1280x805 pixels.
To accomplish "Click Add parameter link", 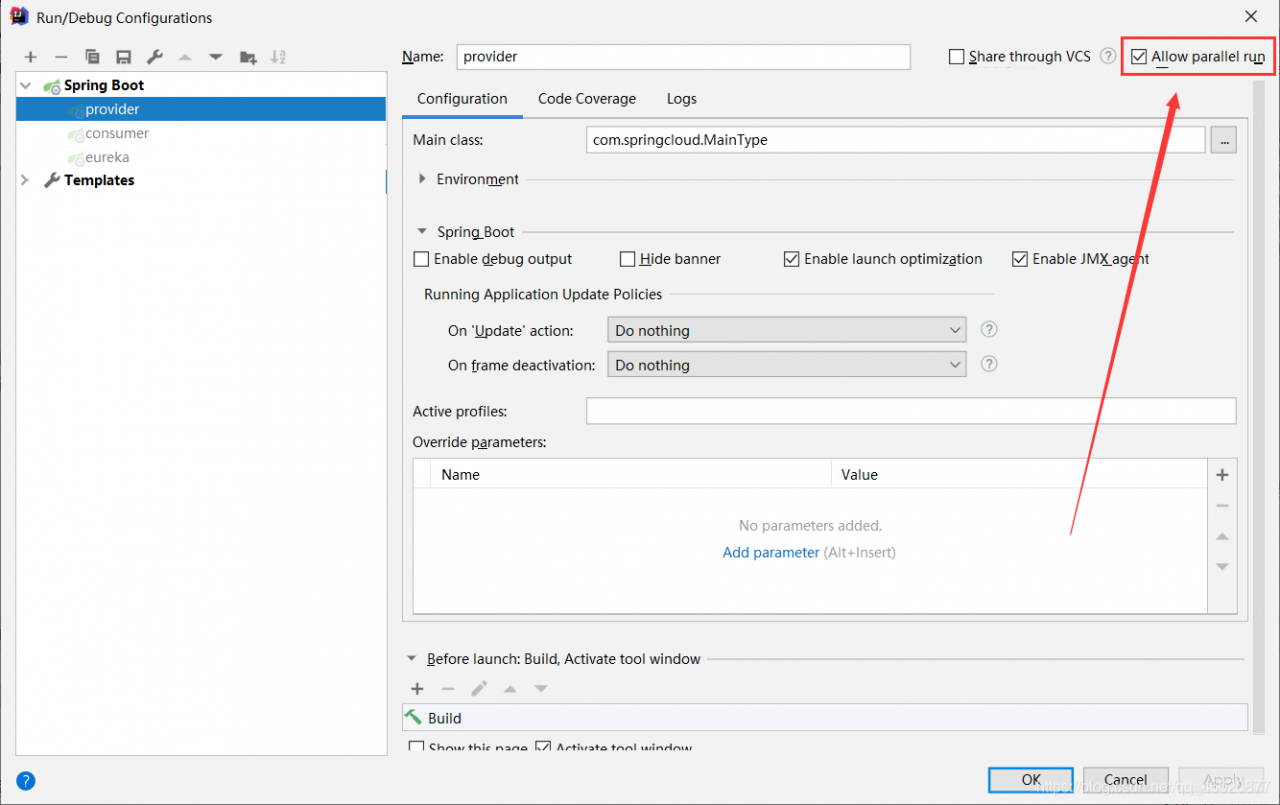I will pos(771,552).
